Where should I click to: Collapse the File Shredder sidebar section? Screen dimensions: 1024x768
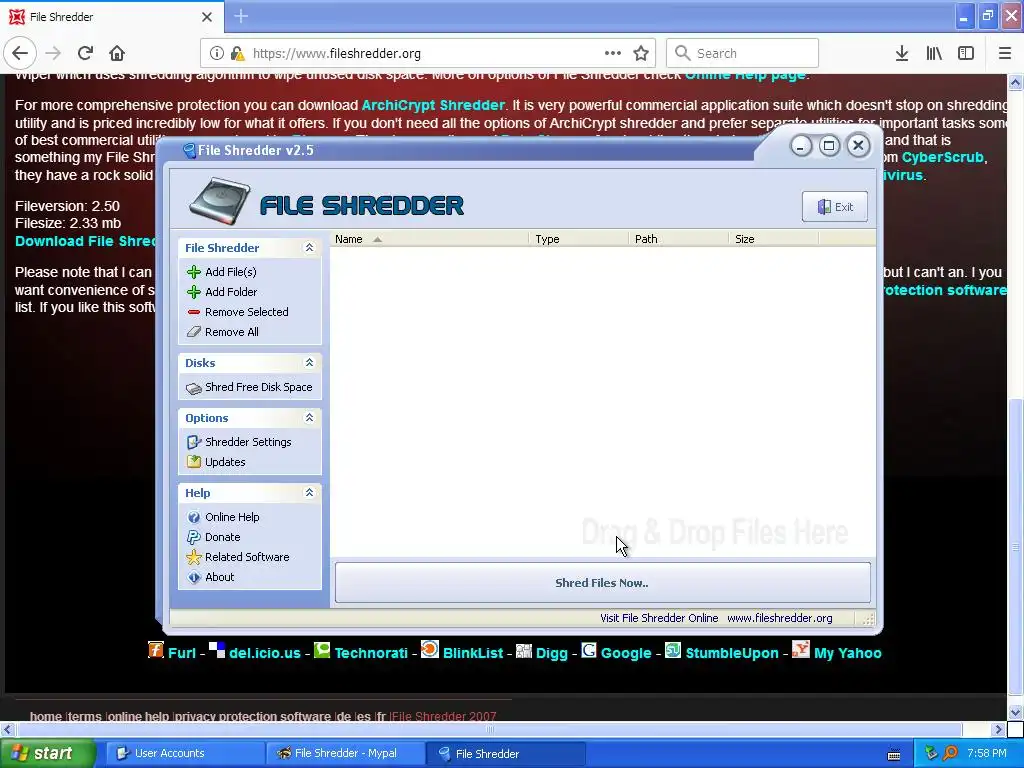pyautogui.click(x=310, y=248)
